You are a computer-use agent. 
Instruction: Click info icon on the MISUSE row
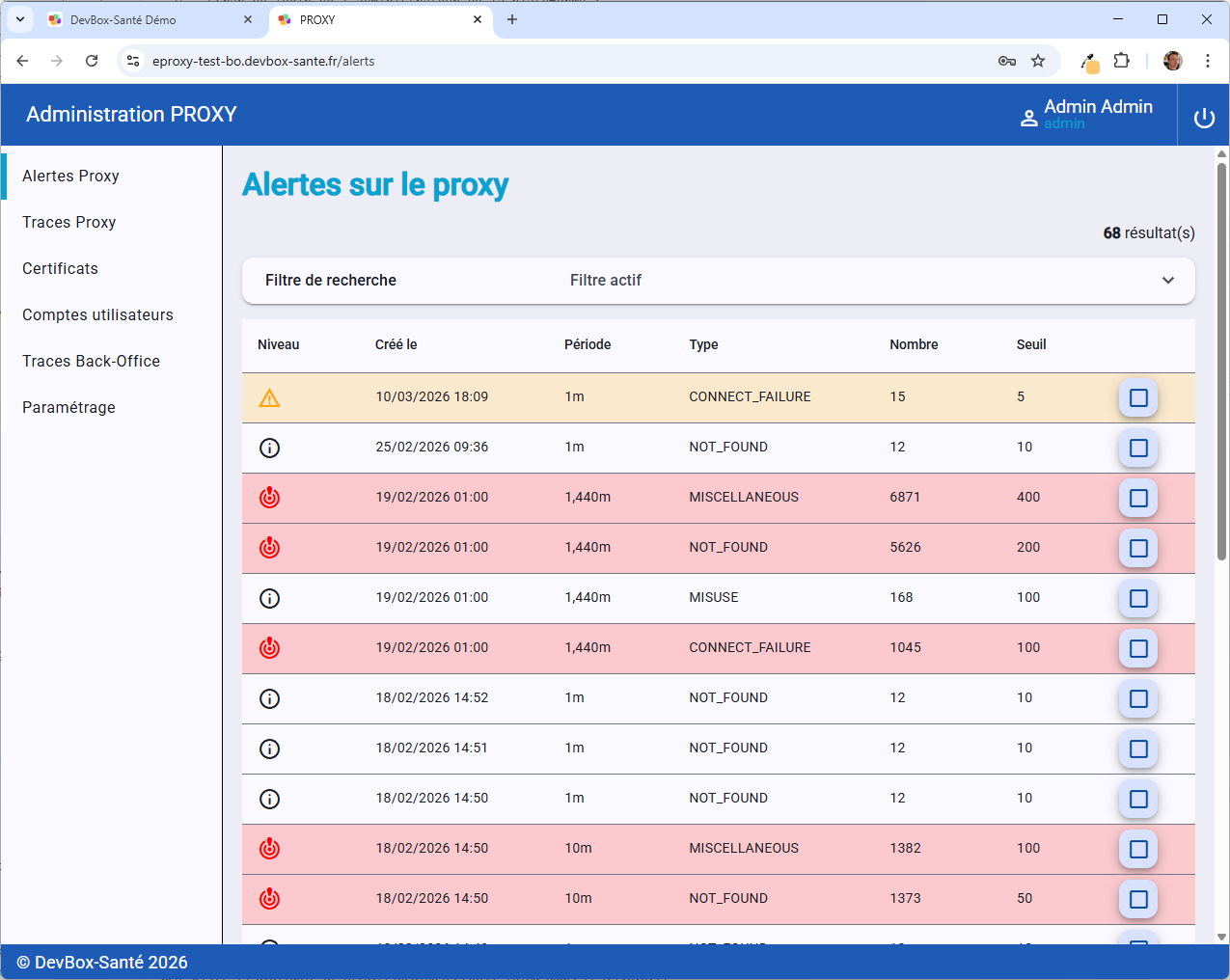point(269,598)
